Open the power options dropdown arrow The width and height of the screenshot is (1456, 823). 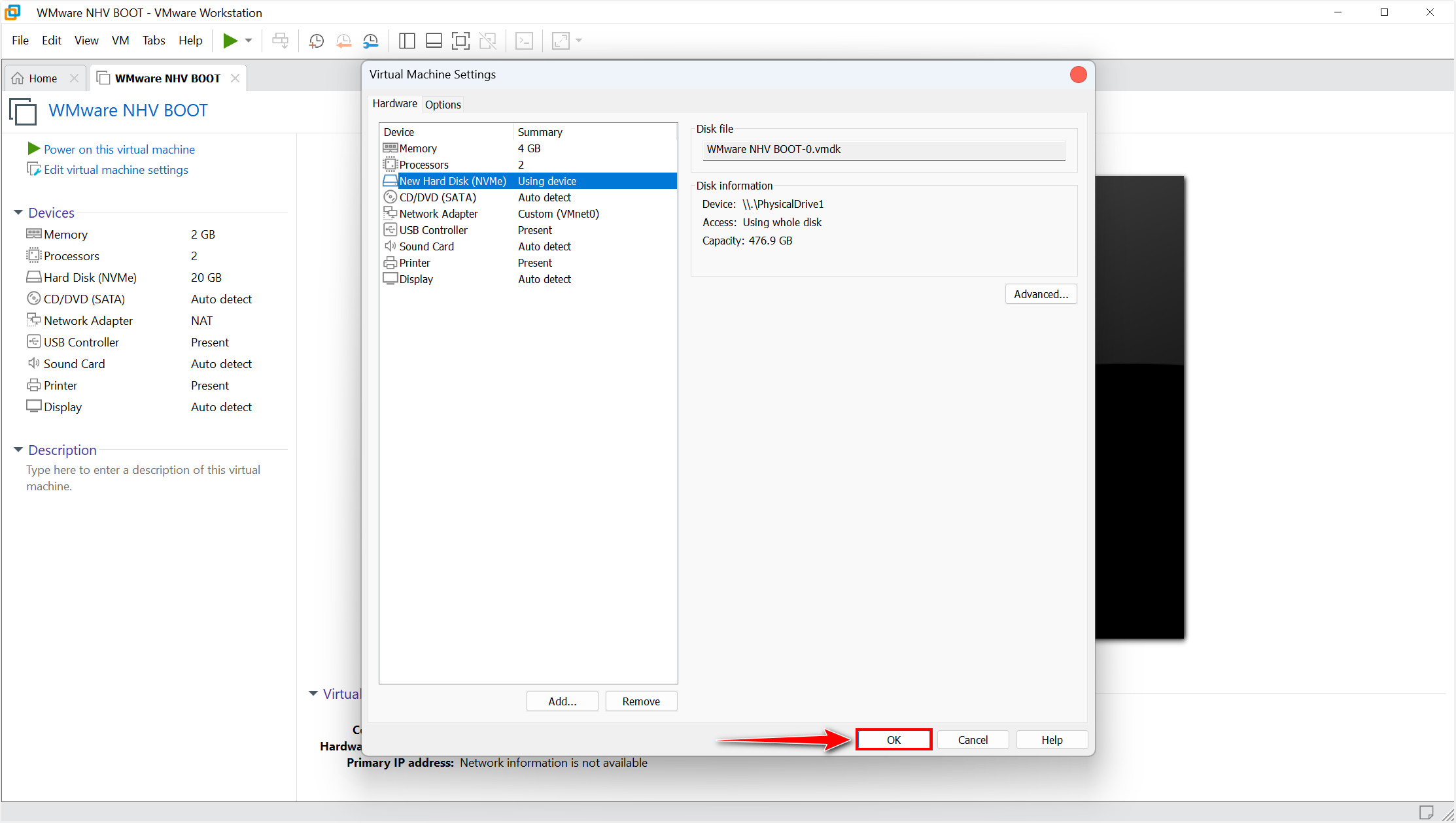coord(249,41)
